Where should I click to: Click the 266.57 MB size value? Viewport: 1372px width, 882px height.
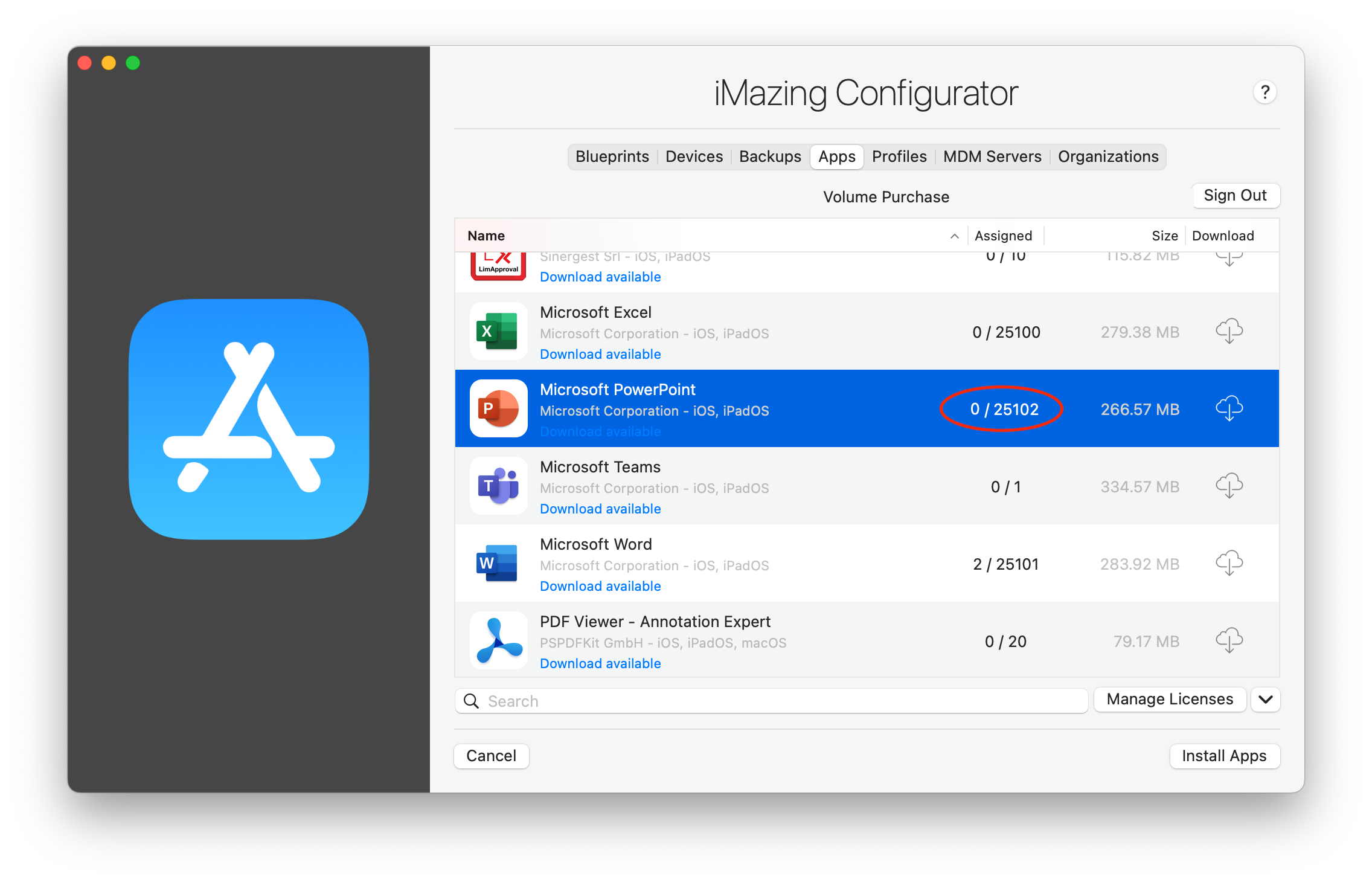tap(1140, 410)
